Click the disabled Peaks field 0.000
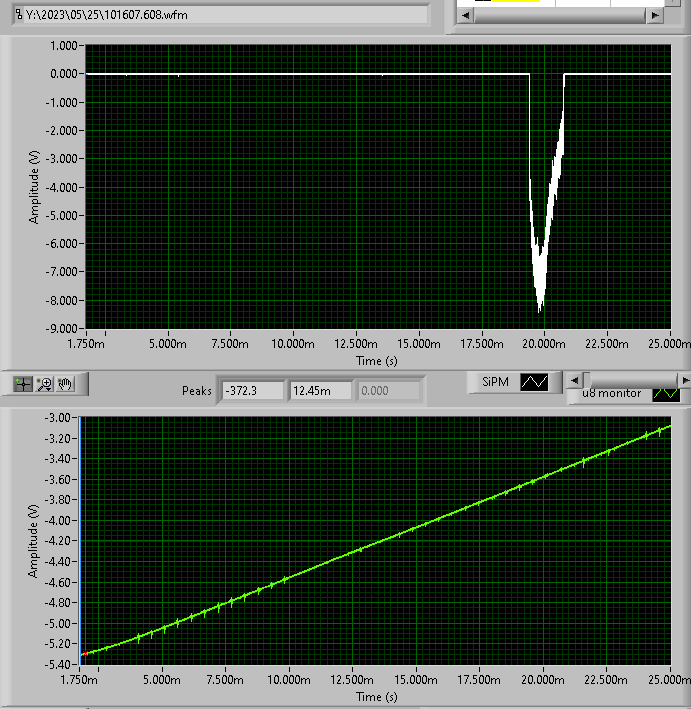 tap(389, 391)
